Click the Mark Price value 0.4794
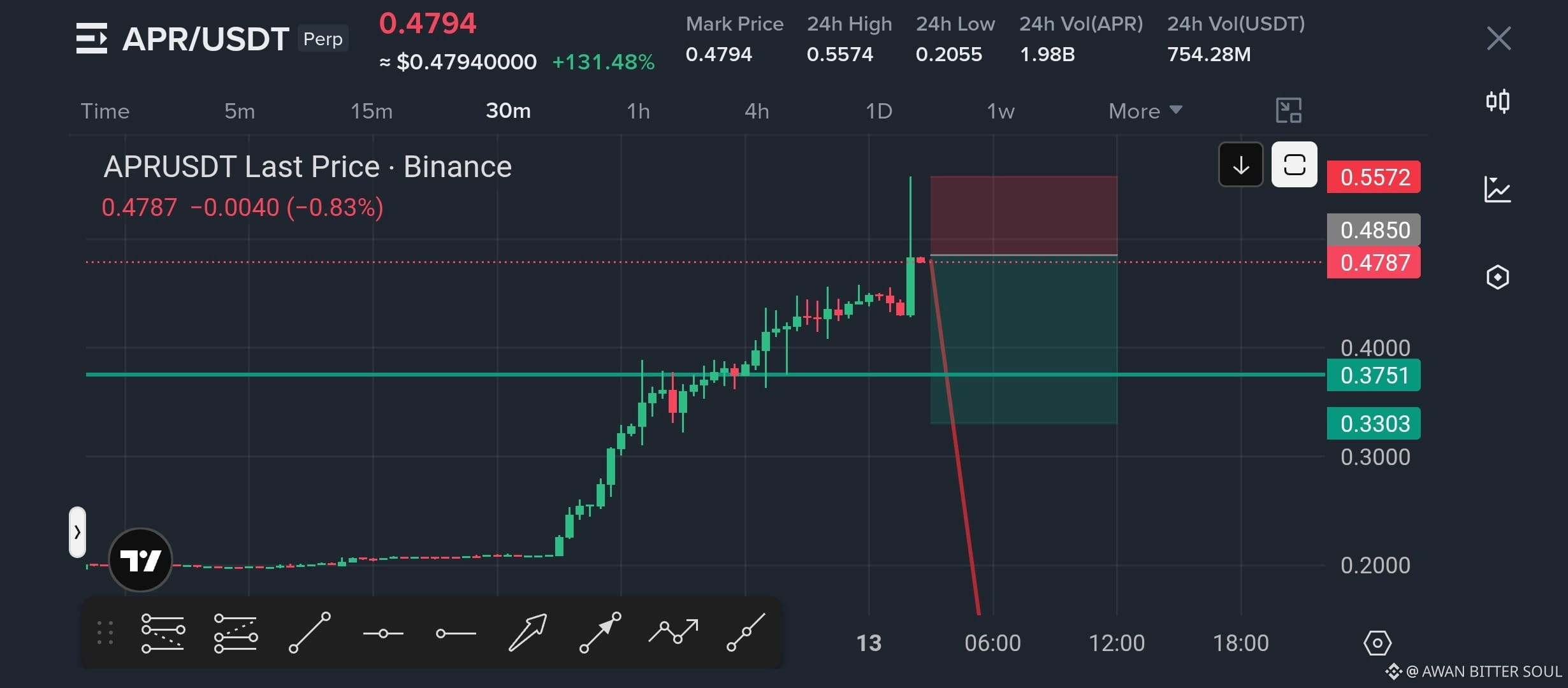The width and height of the screenshot is (1568, 688). click(719, 54)
